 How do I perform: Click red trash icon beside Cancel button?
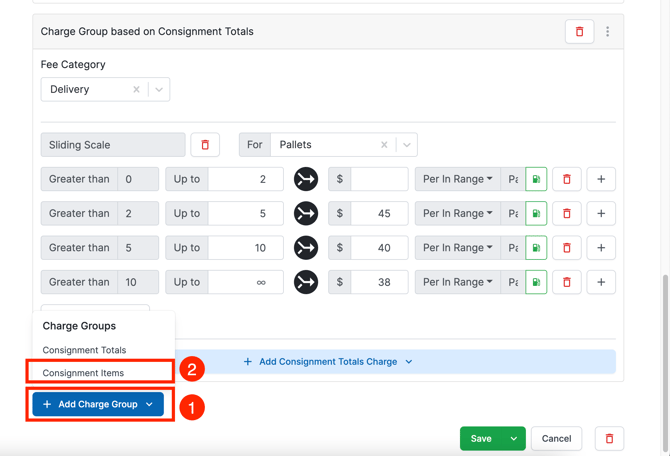point(609,438)
